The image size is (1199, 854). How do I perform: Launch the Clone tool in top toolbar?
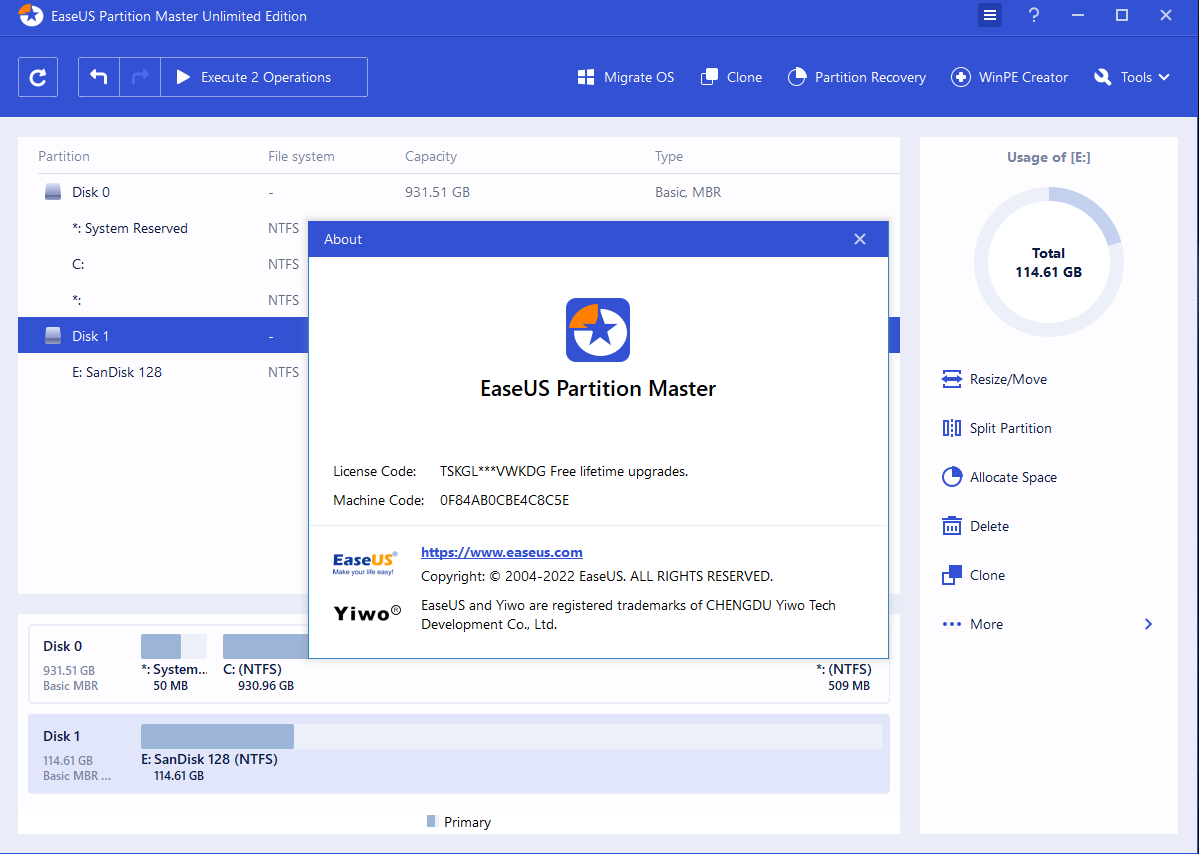pos(732,77)
